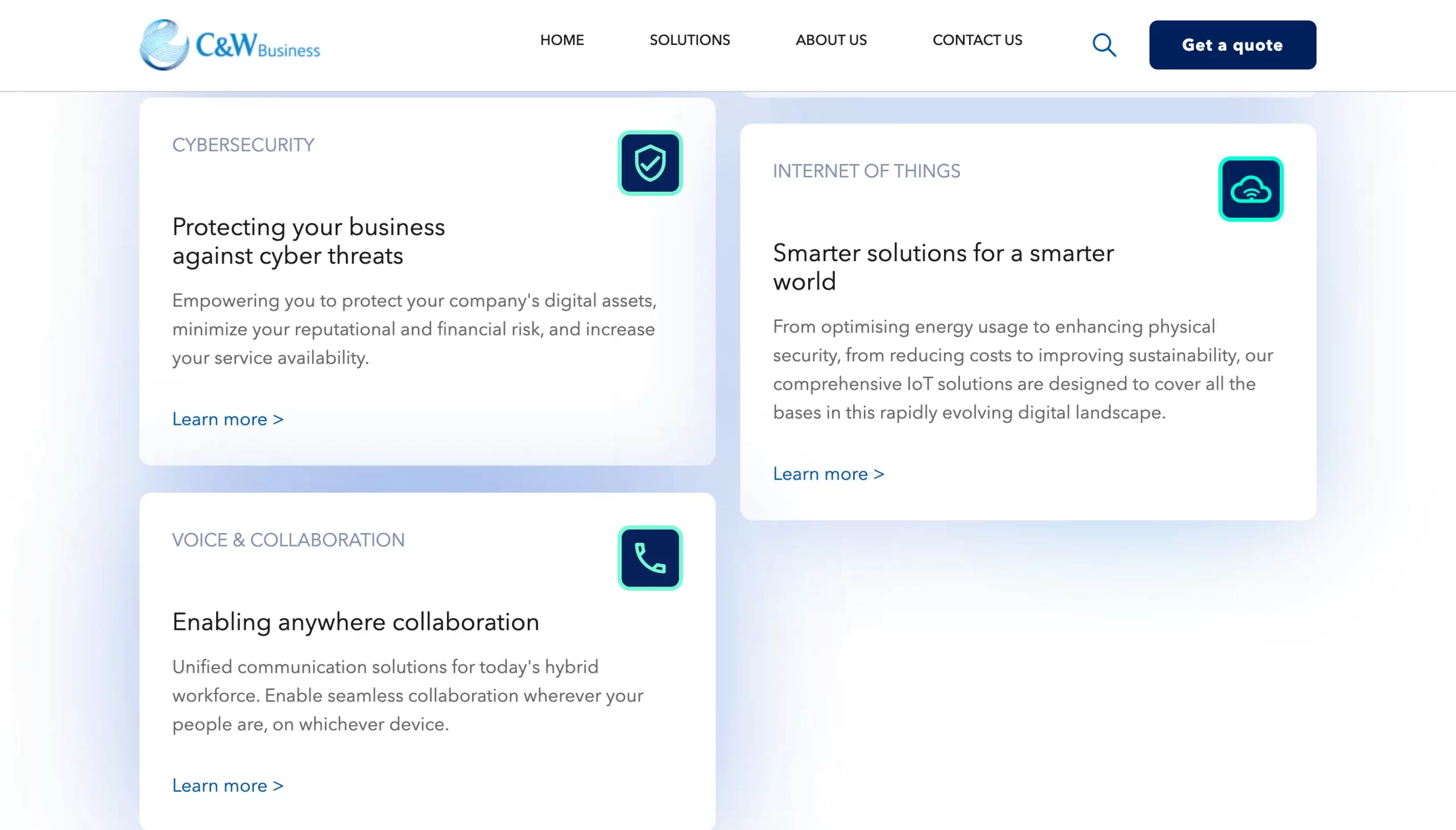Follow Learn more under Voice & Collaboration
This screenshot has height=830, width=1456.
click(x=227, y=785)
